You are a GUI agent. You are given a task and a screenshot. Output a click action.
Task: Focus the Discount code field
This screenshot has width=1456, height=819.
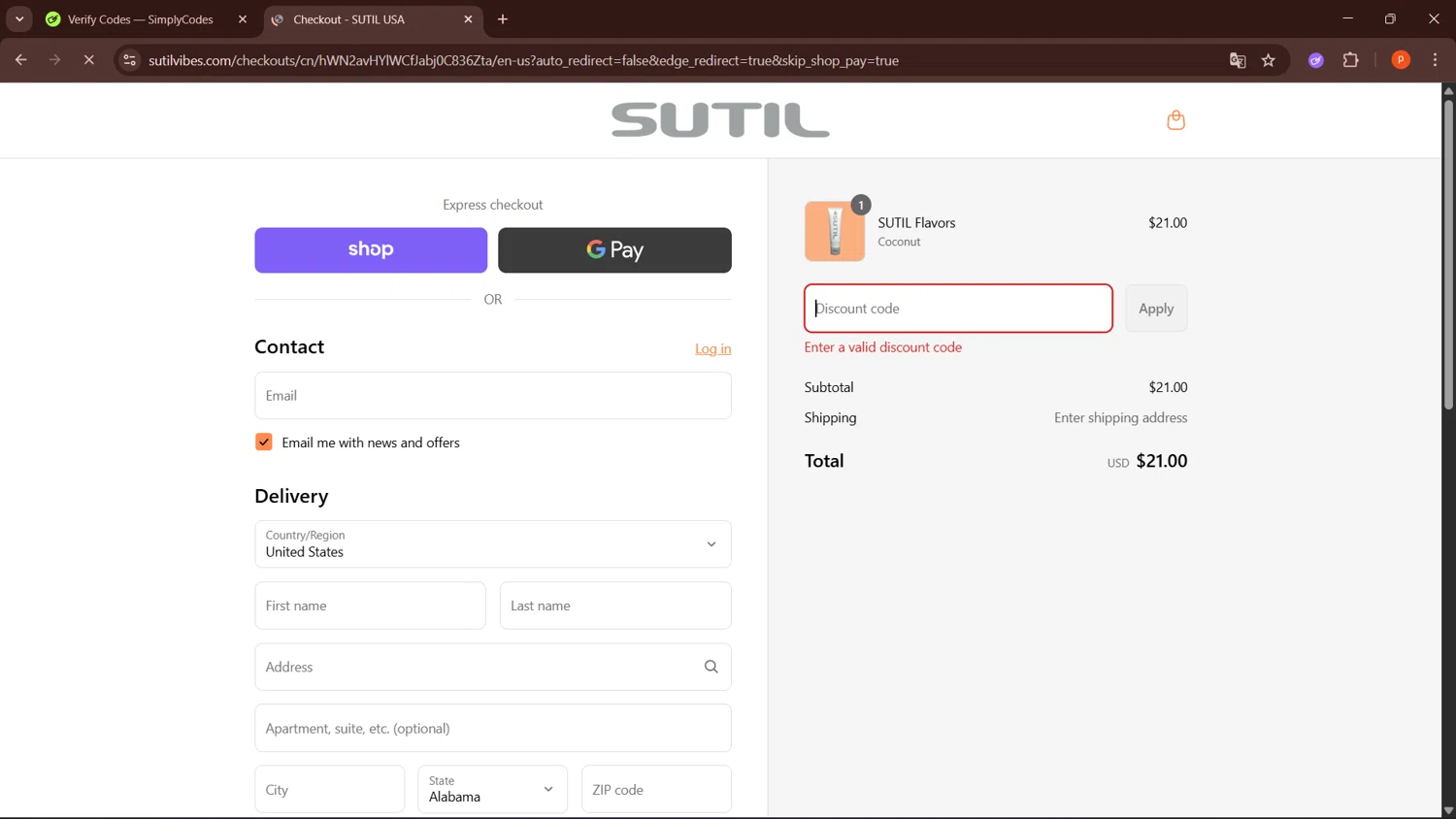pyautogui.click(x=958, y=309)
